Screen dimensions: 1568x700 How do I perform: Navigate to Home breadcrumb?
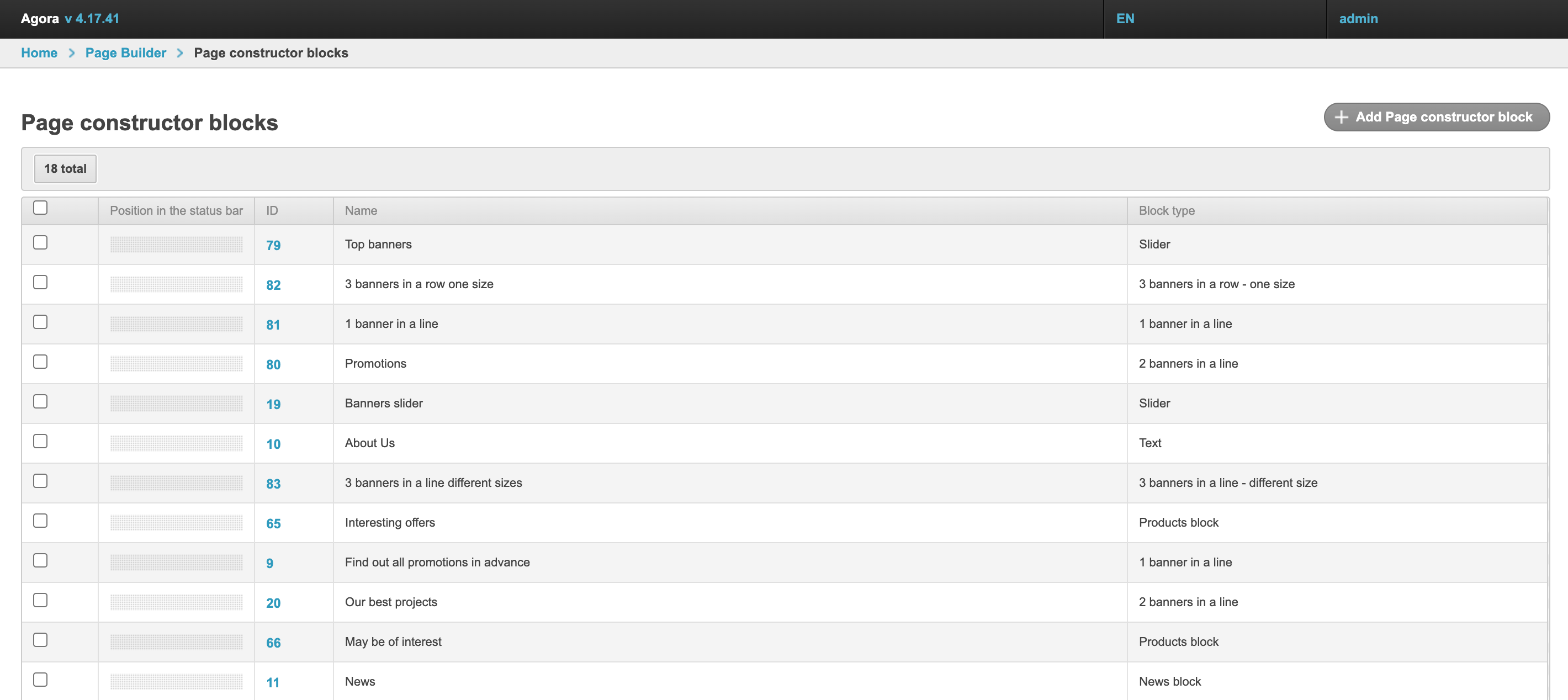(x=39, y=53)
